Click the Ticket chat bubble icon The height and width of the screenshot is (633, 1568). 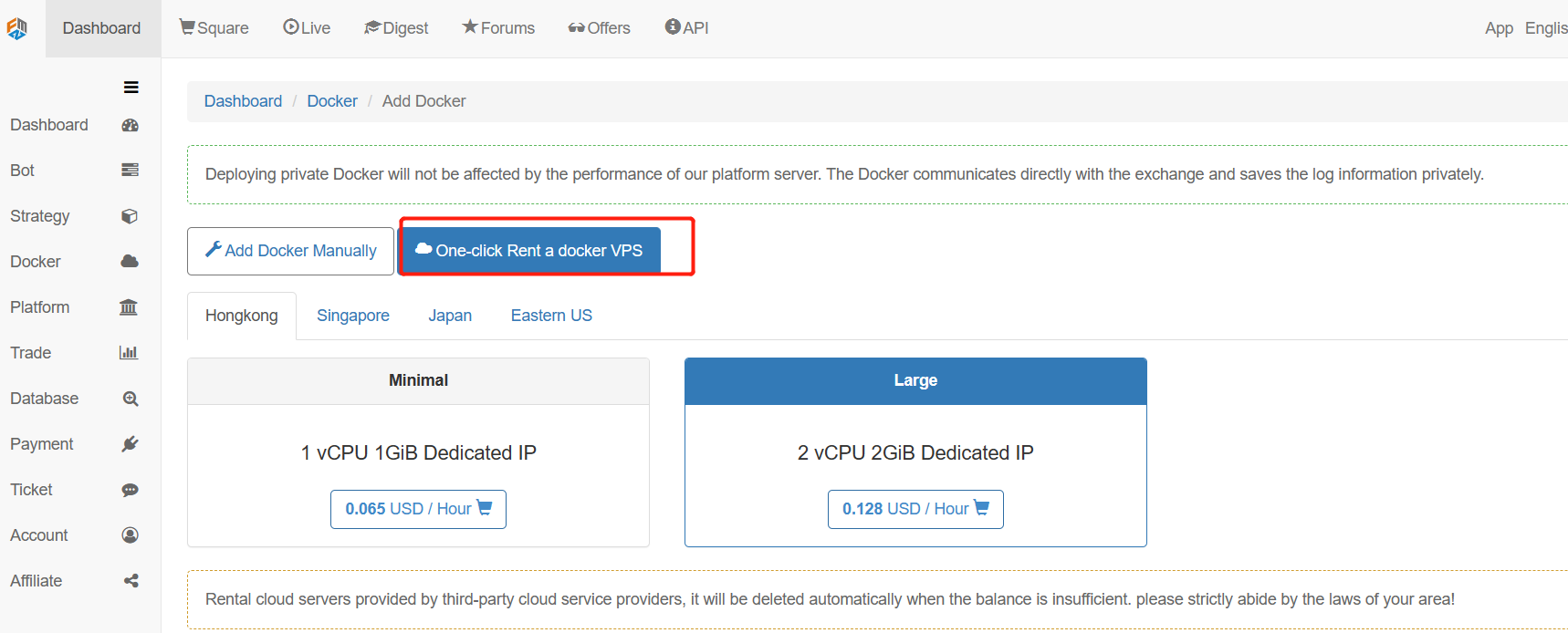click(x=131, y=490)
